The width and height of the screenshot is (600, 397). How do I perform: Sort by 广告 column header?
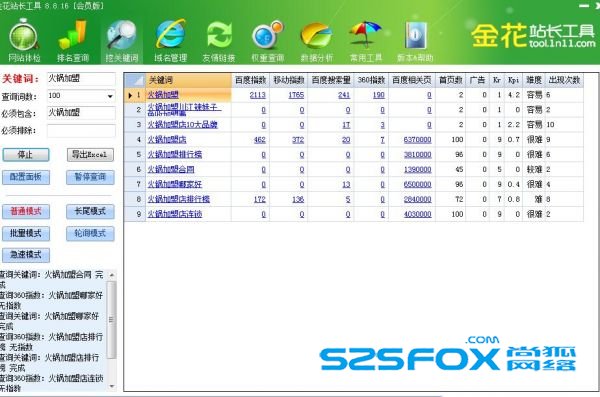[478, 80]
